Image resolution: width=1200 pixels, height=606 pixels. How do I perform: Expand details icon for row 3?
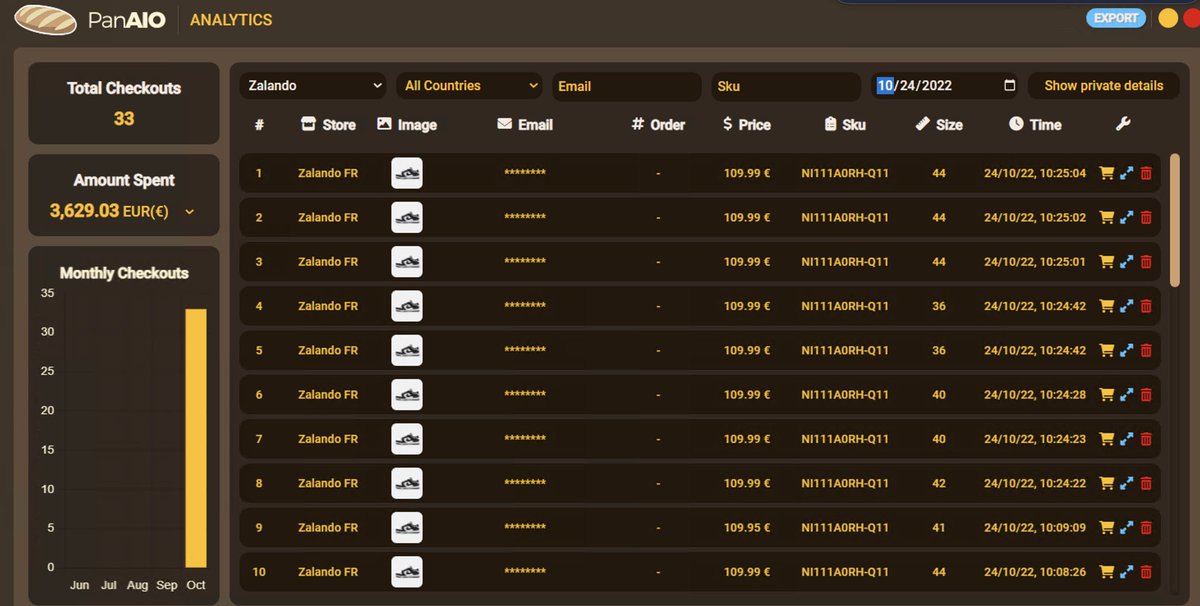point(1127,261)
